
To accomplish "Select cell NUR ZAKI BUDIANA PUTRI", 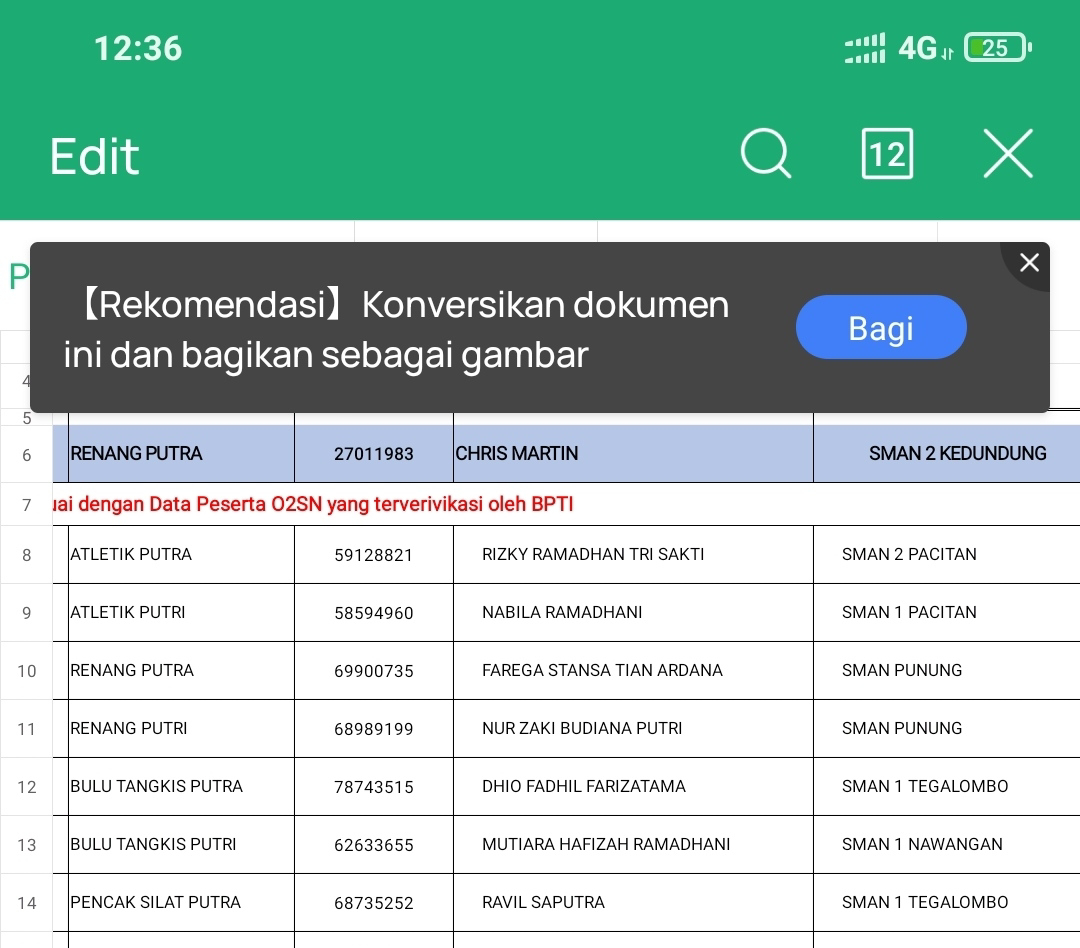I will pos(633,728).
